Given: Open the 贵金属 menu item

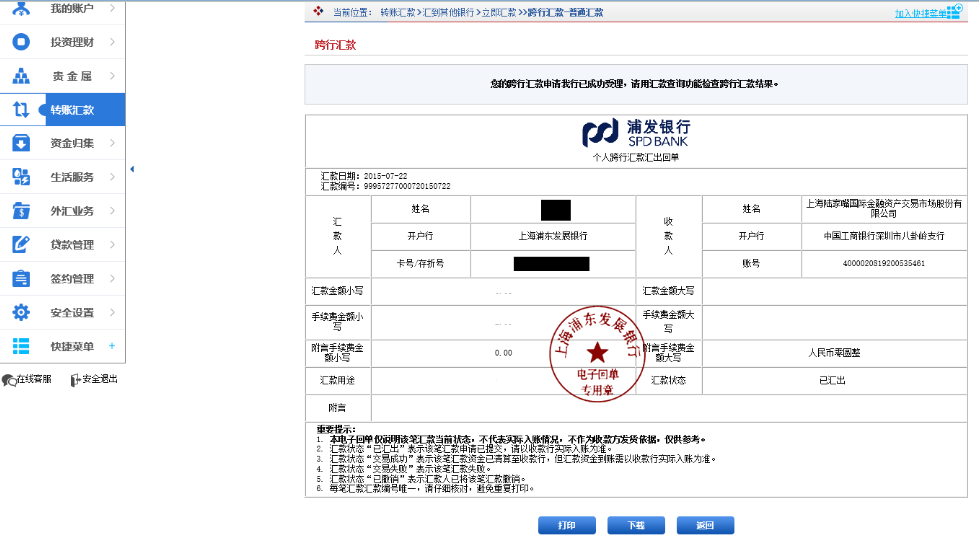Looking at the screenshot, I should click(x=62, y=76).
